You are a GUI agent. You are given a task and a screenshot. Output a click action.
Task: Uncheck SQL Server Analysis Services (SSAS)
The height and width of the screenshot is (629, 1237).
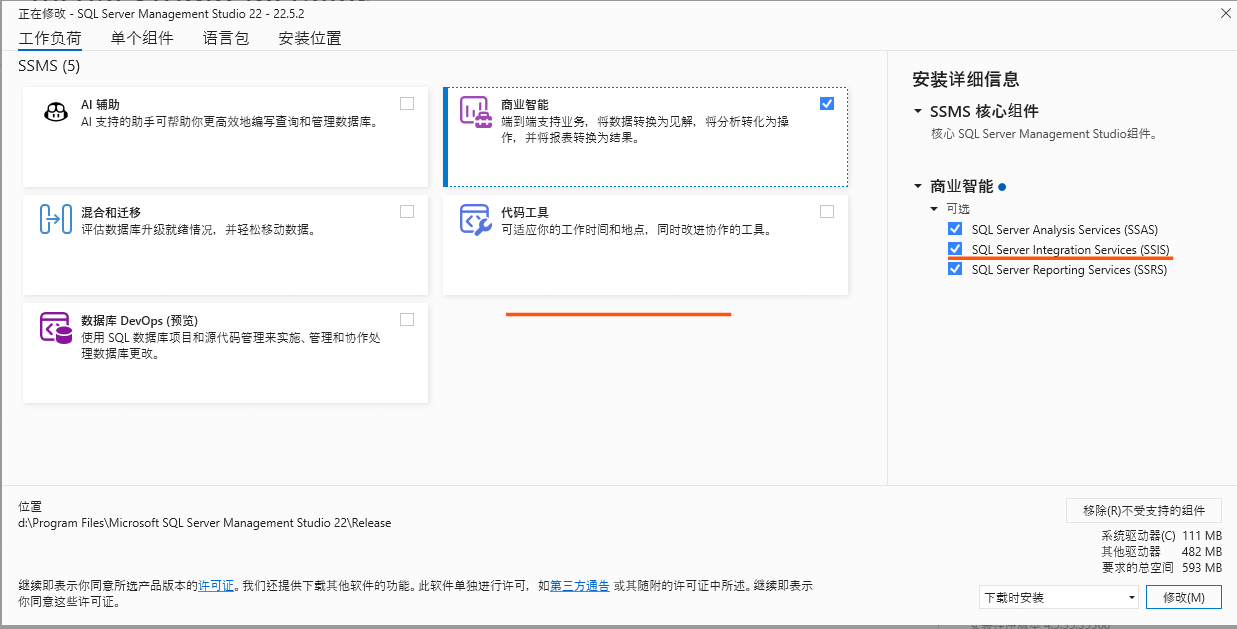tap(955, 229)
